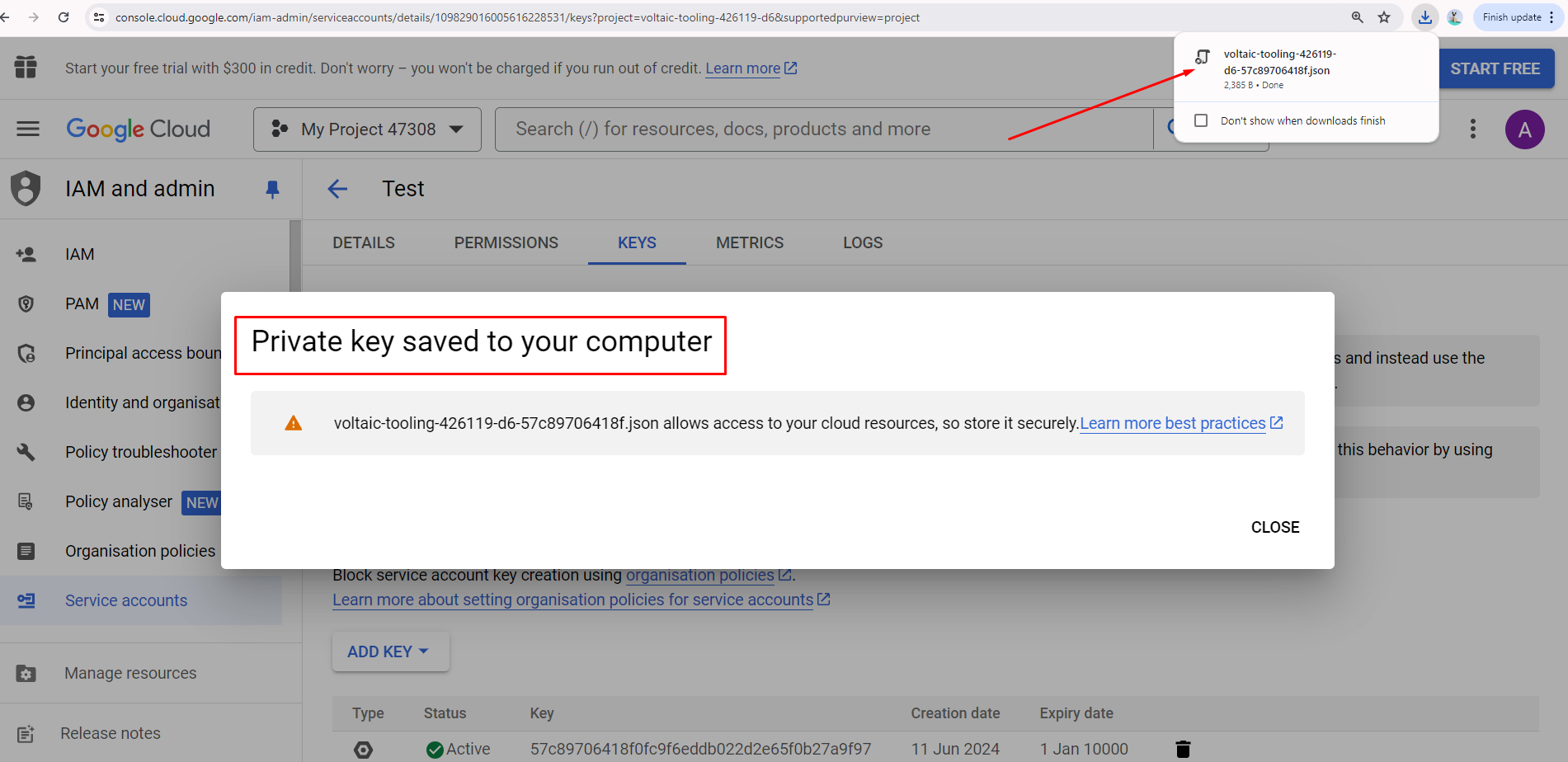This screenshot has width=1568, height=762.
Task: Open 'Learn more best practices' link
Action: pyautogui.click(x=1172, y=423)
